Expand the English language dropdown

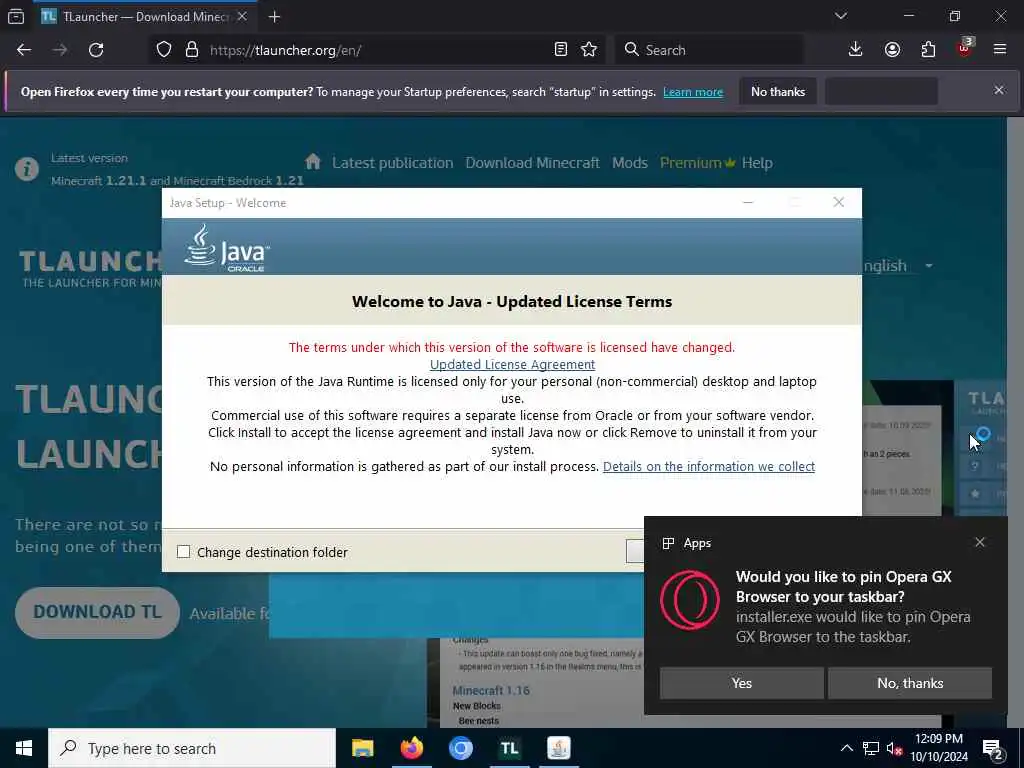coord(898,266)
